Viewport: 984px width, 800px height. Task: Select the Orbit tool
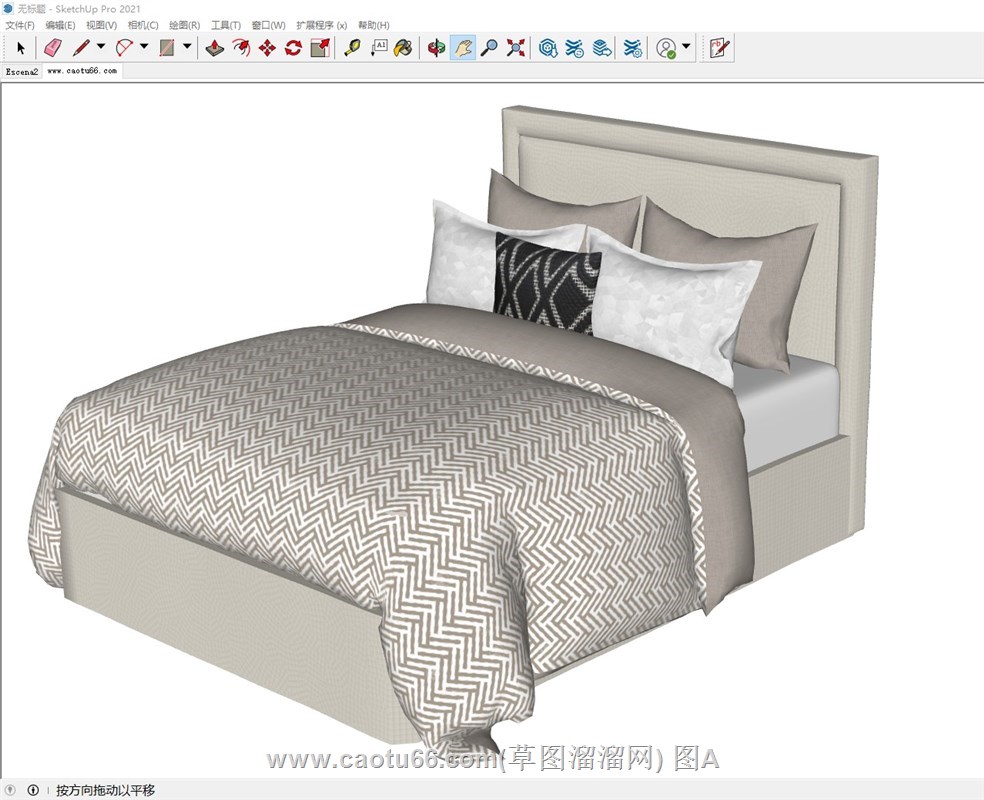coord(436,47)
